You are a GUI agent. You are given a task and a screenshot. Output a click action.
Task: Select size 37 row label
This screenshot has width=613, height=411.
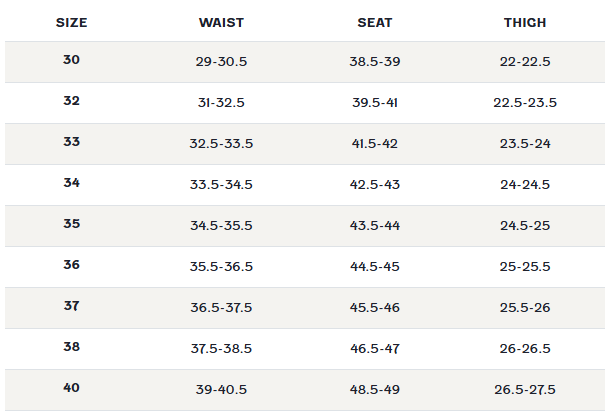click(72, 306)
